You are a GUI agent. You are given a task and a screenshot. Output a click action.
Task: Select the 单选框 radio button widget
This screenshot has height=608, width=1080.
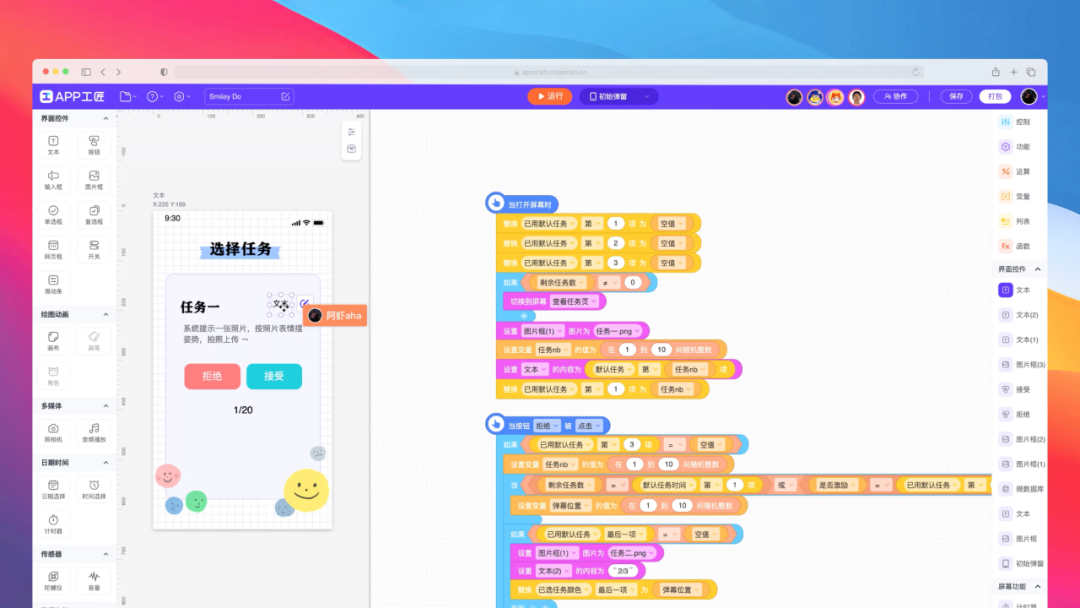point(53,214)
